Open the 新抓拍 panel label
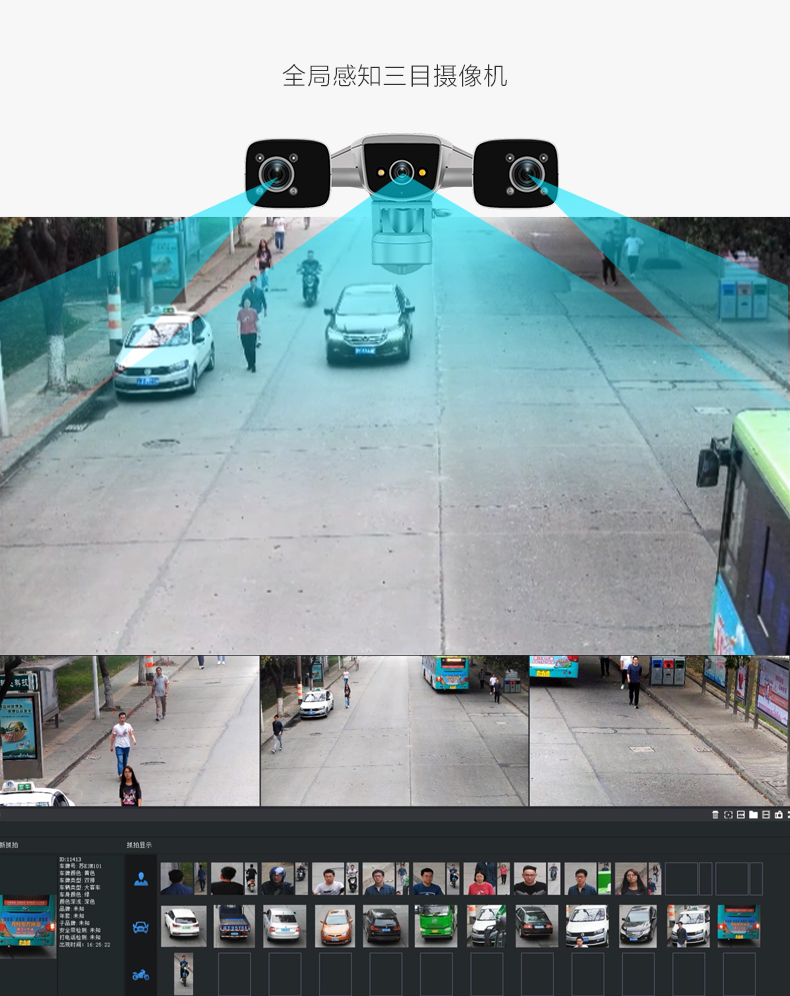The image size is (790, 996). point(9,845)
